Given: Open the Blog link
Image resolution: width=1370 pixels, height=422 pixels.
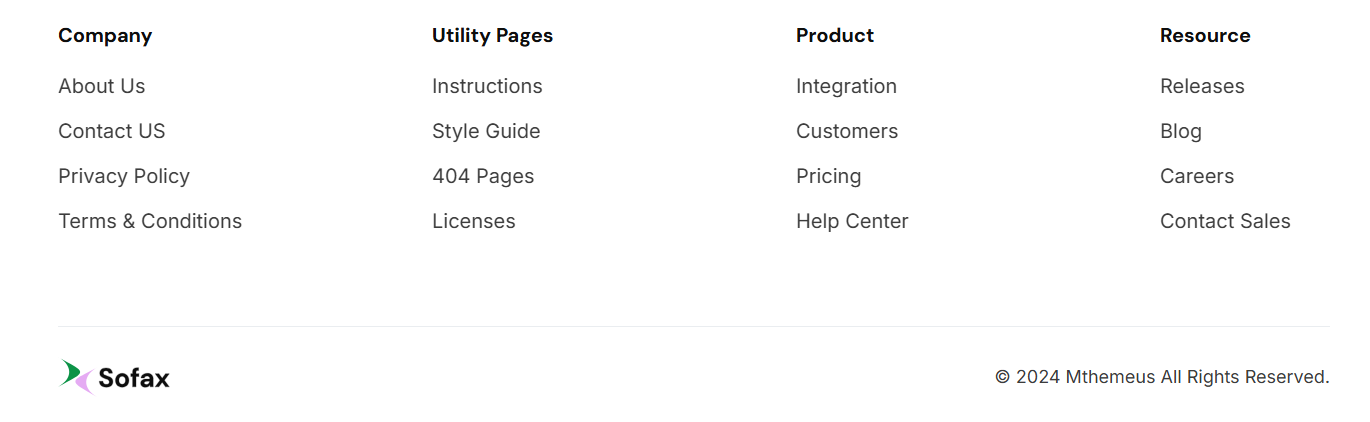Looking at the screenshot, I should [x=1180, y=131].
